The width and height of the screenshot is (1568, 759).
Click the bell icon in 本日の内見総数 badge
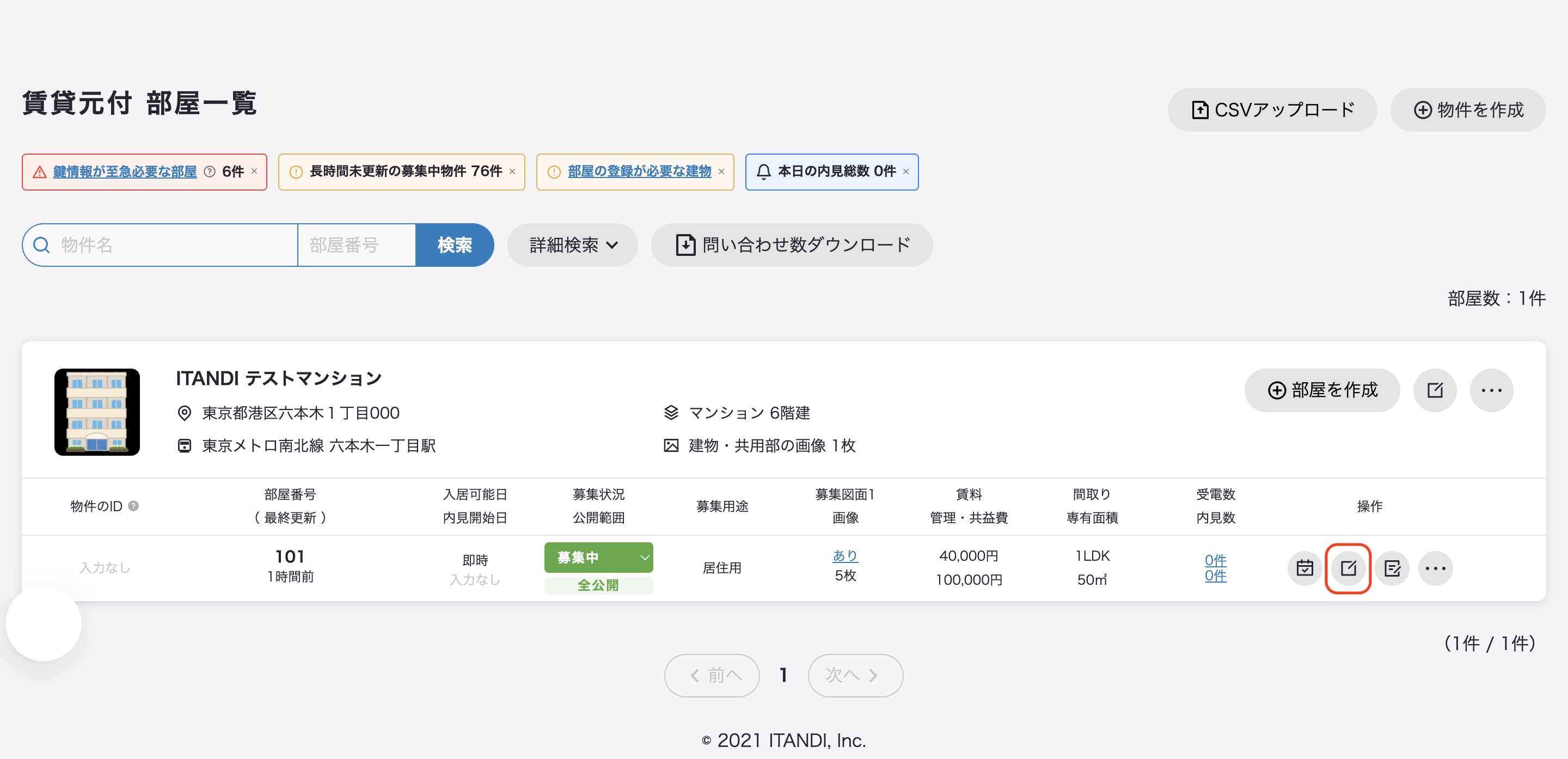pos(763,172)
